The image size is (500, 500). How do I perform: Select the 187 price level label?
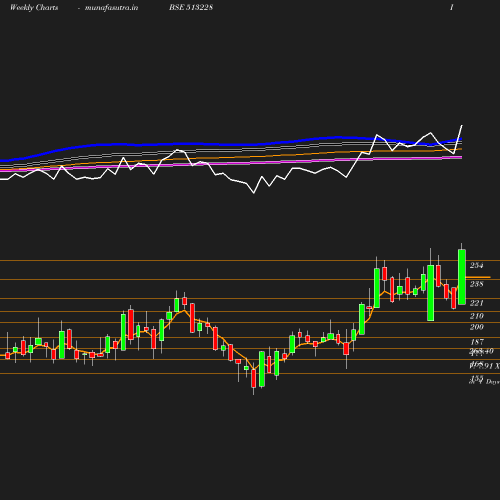click(477, 342)
